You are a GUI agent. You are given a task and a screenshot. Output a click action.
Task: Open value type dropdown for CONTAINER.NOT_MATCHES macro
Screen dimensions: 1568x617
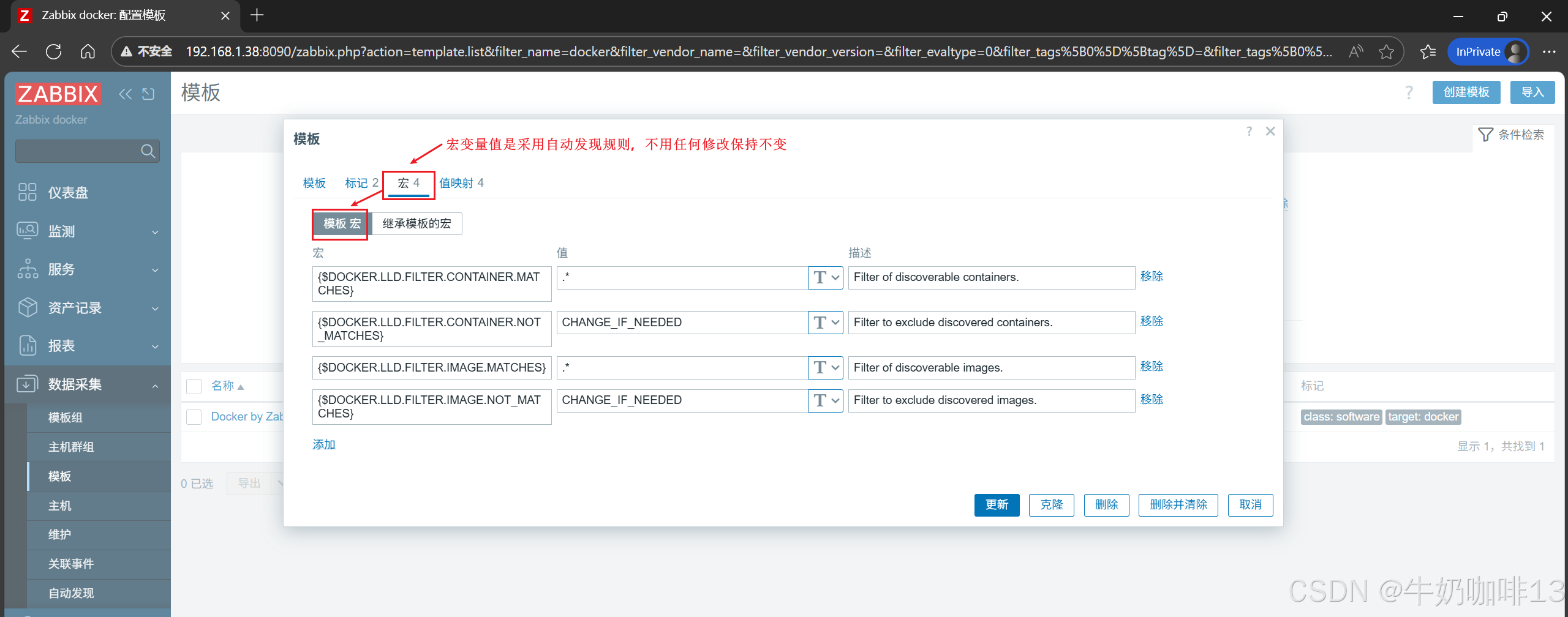click(826, 323)
